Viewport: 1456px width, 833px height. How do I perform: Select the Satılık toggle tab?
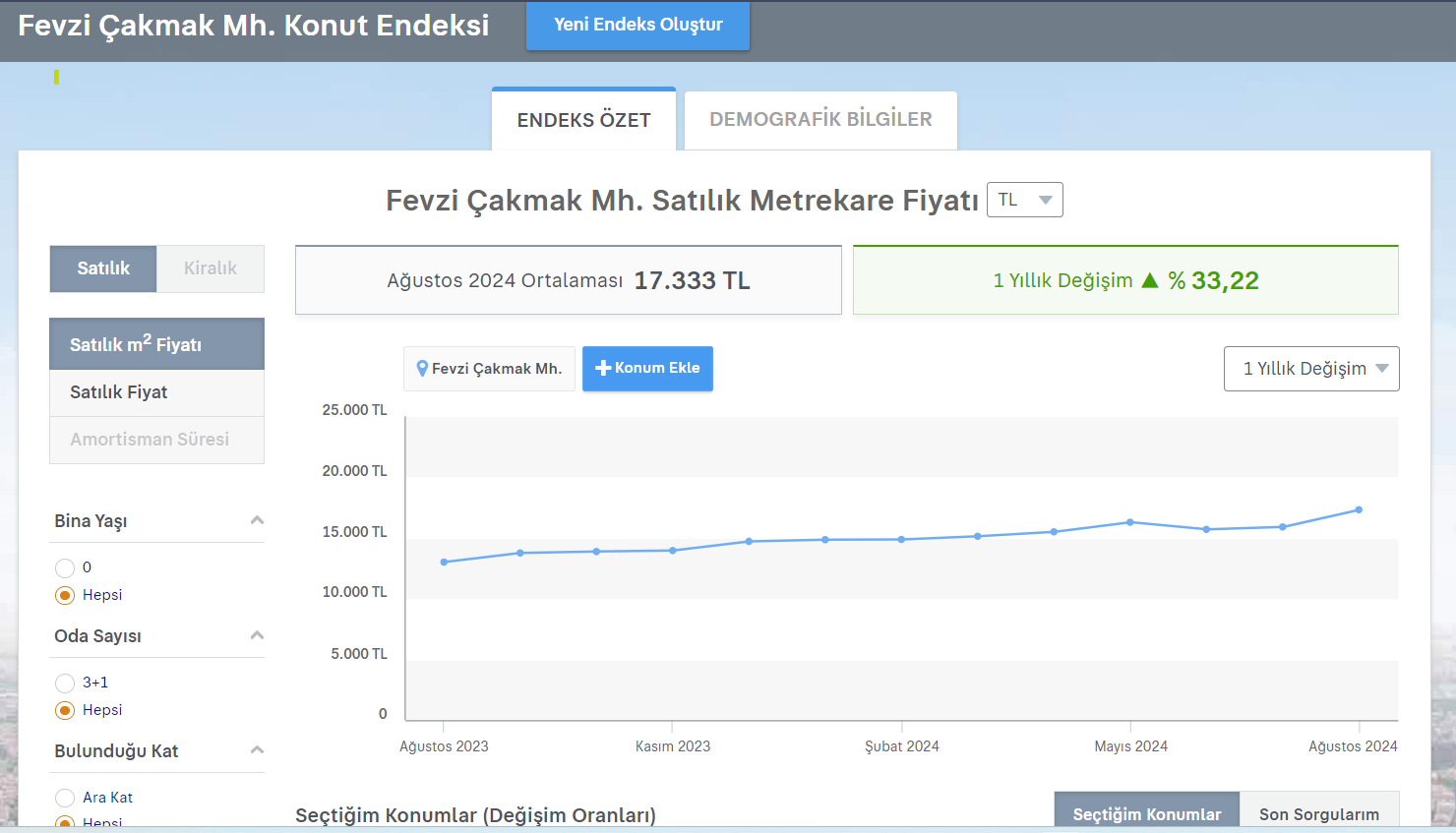click(103, 268)
